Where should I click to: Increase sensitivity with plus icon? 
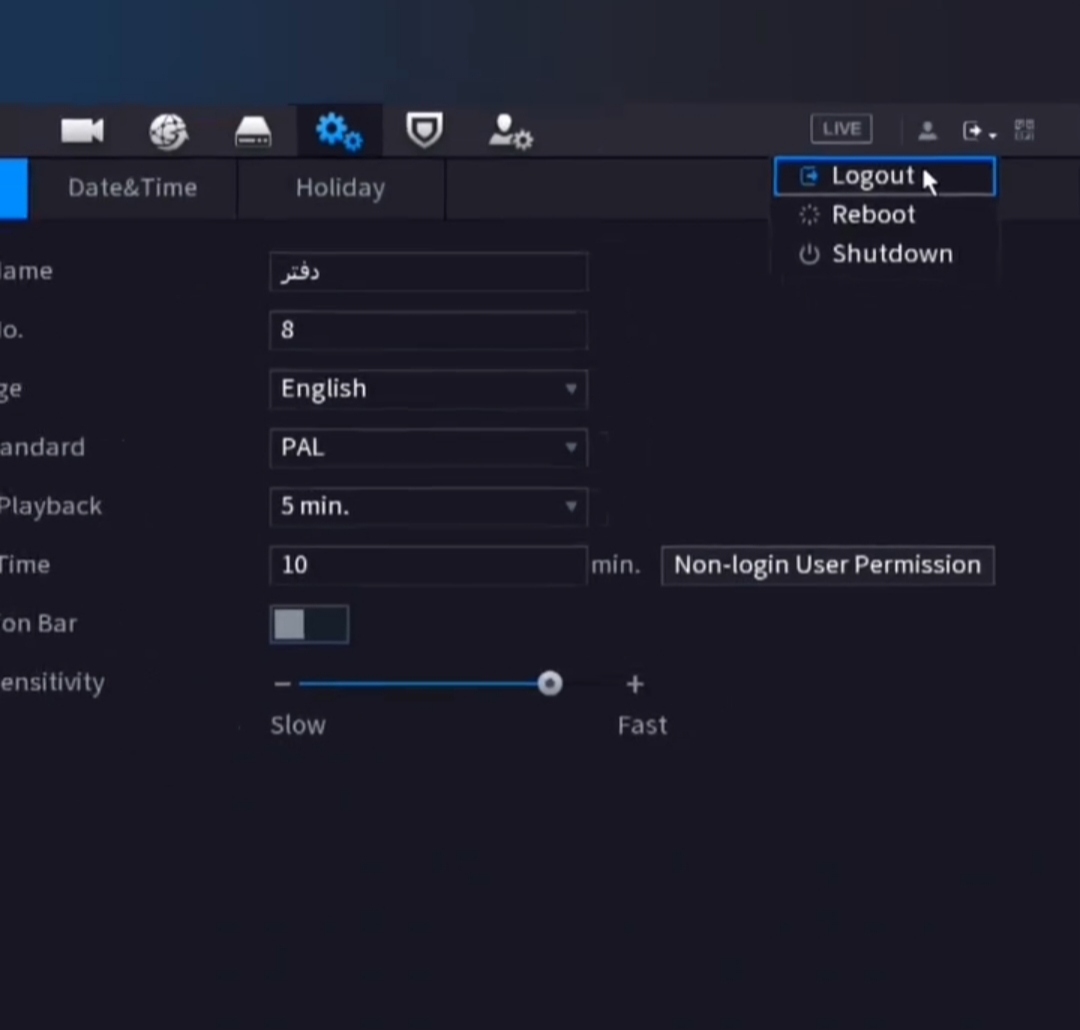point(635,684)
